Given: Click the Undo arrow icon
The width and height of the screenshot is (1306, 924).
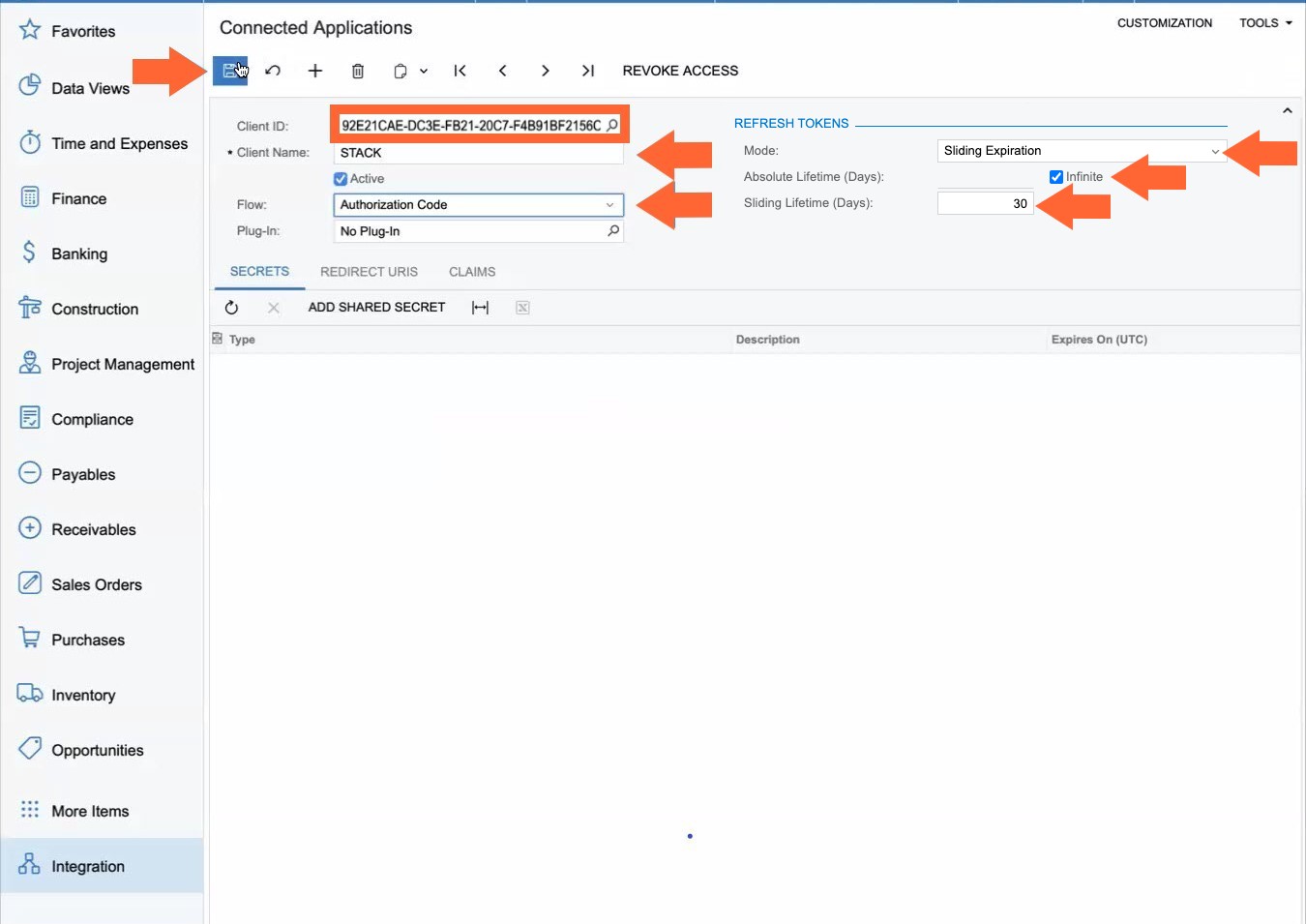Looking at the screenshot, I should click(273, 71).
